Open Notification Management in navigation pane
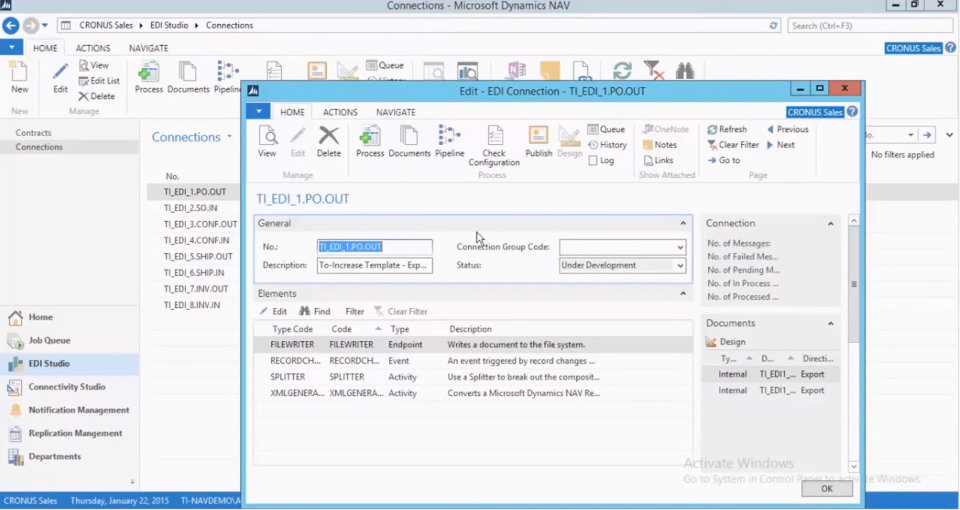The height and width of the screenshot is (510, 960). tap(79, 410)
